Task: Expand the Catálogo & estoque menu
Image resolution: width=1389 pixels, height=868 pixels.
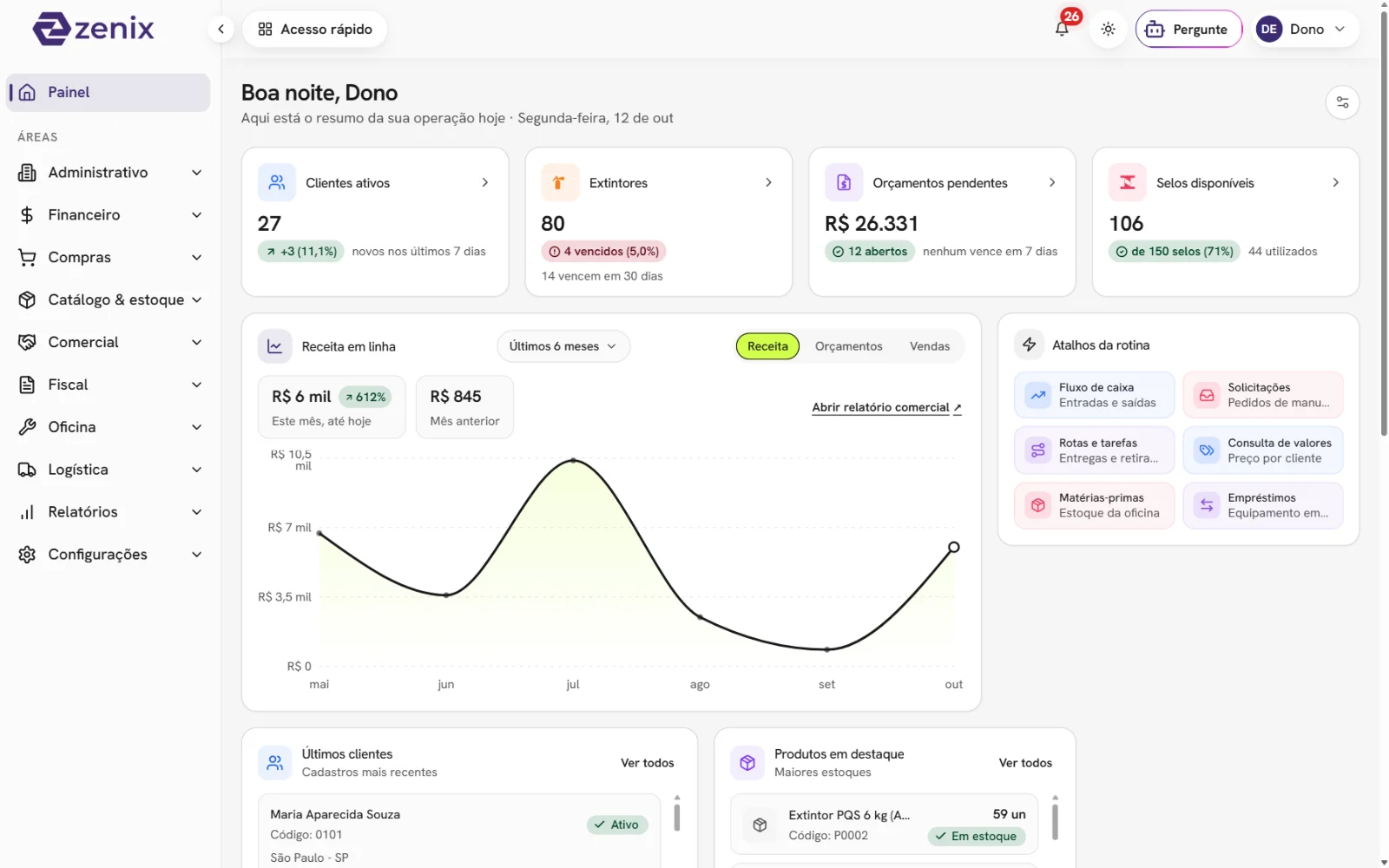Action: click(x=109, y=299)
